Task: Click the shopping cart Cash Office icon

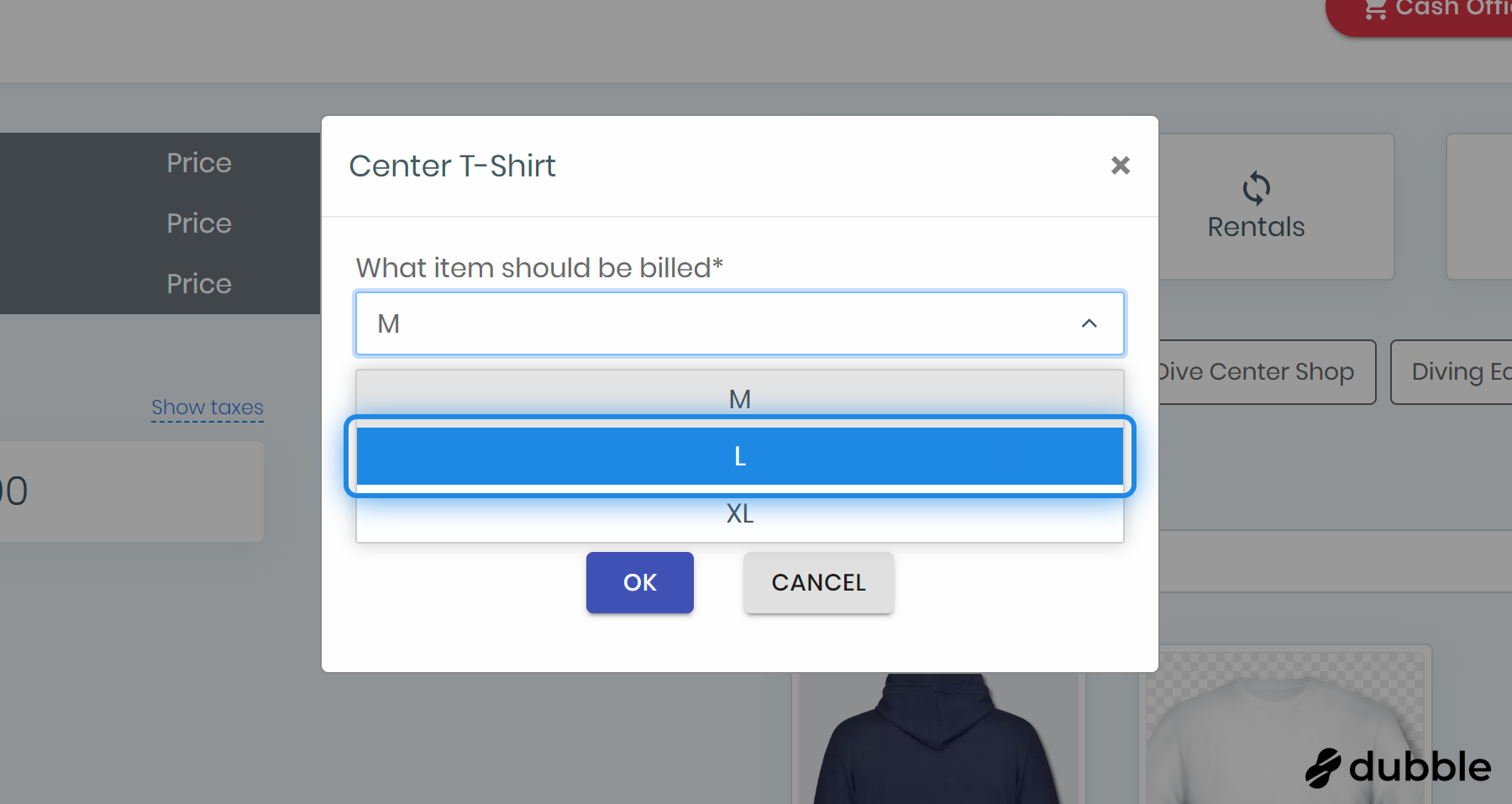Action: [1375, 9]
